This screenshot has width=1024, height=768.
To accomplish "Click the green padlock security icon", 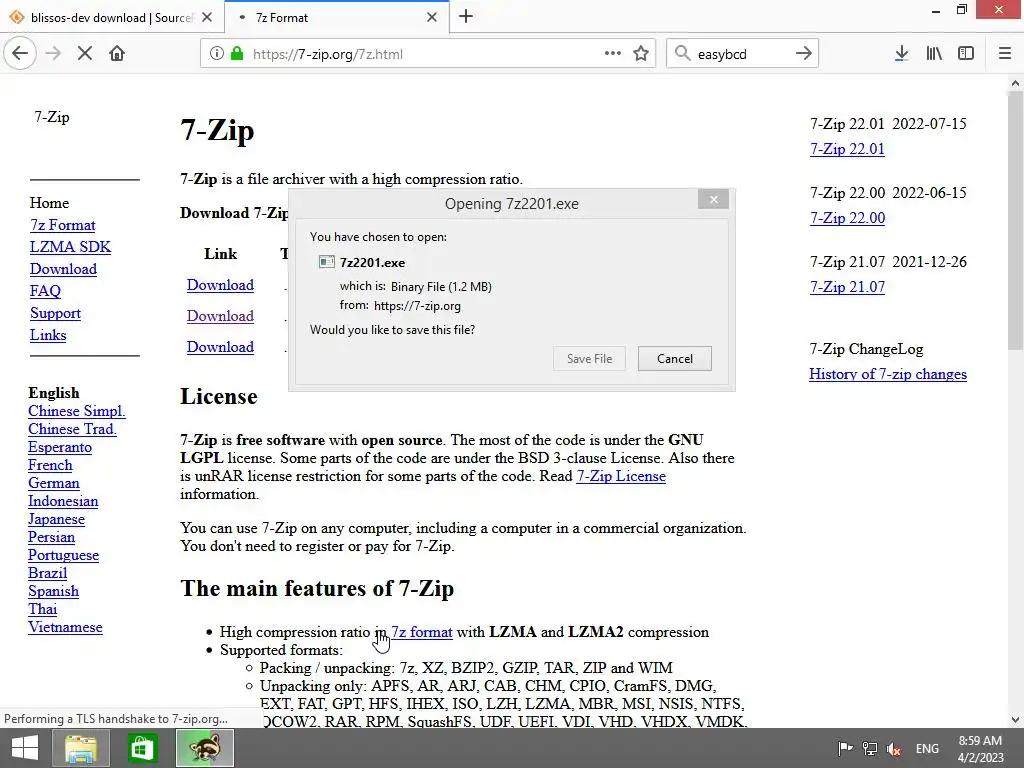I will click(x=236, y=54).
